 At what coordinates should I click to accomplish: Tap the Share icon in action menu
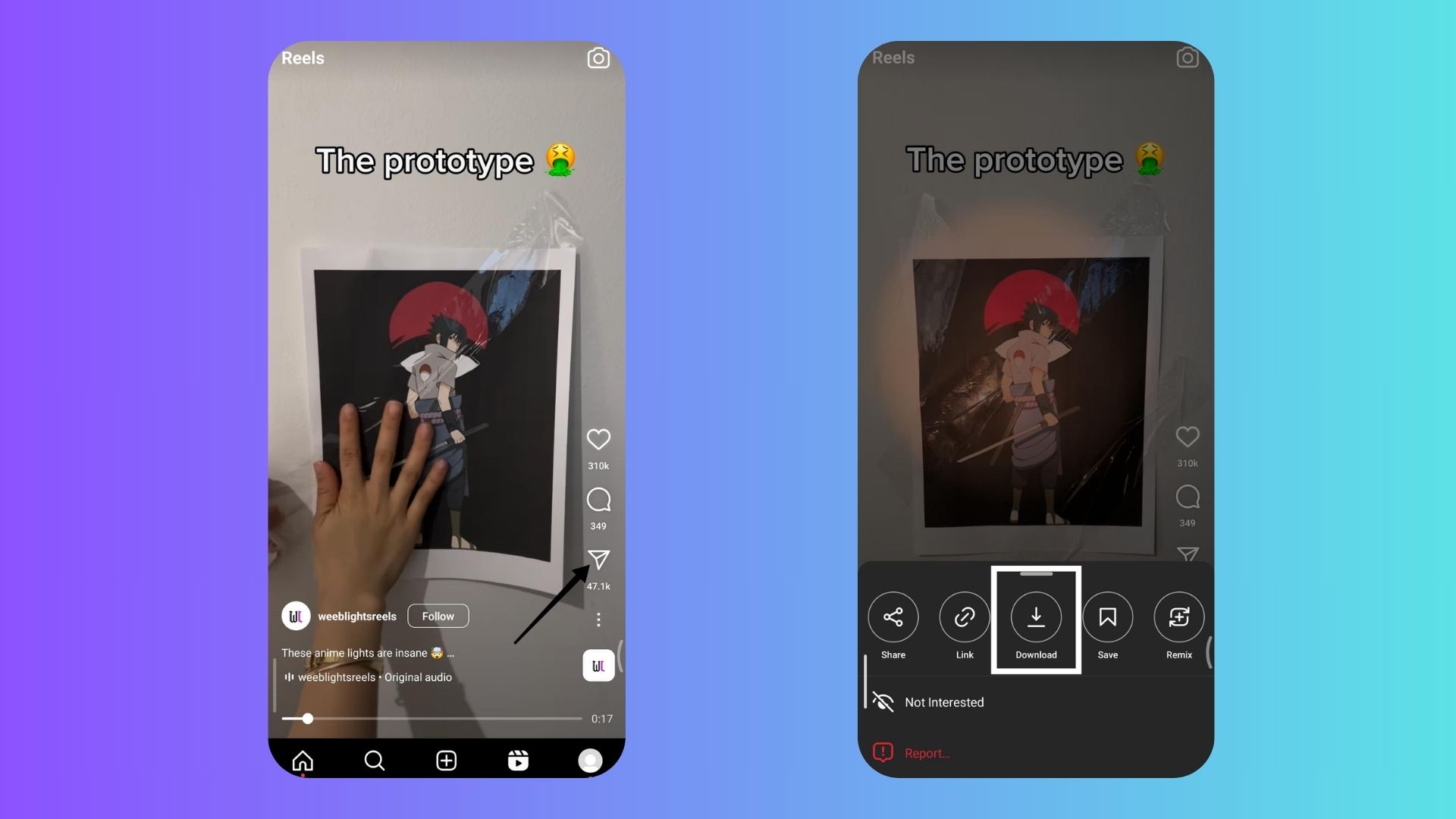[x=893, y=616]
